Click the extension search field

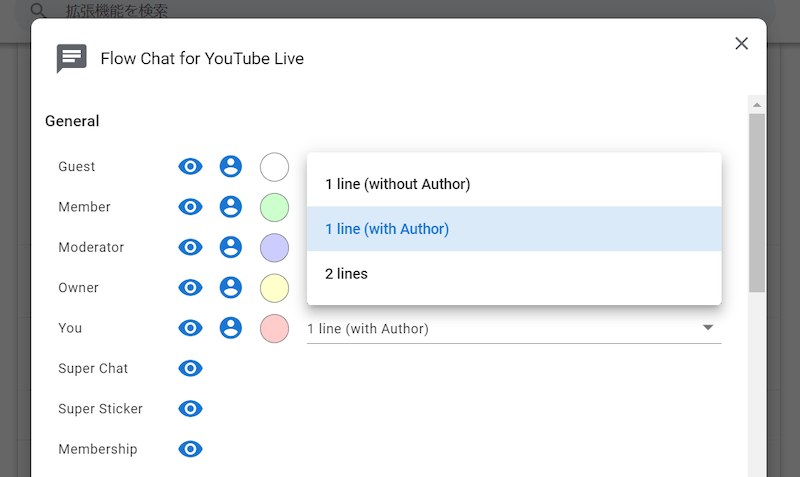tap(300, 12)
